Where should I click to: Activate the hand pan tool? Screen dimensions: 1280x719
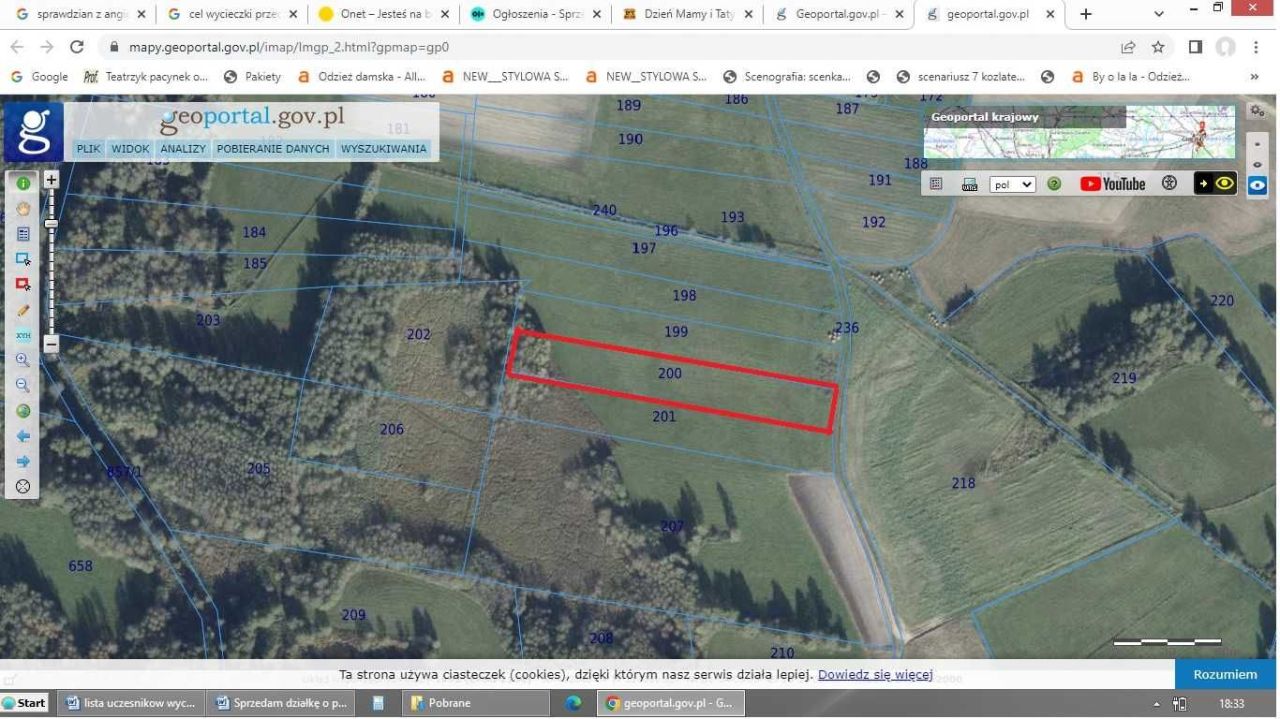23,209
